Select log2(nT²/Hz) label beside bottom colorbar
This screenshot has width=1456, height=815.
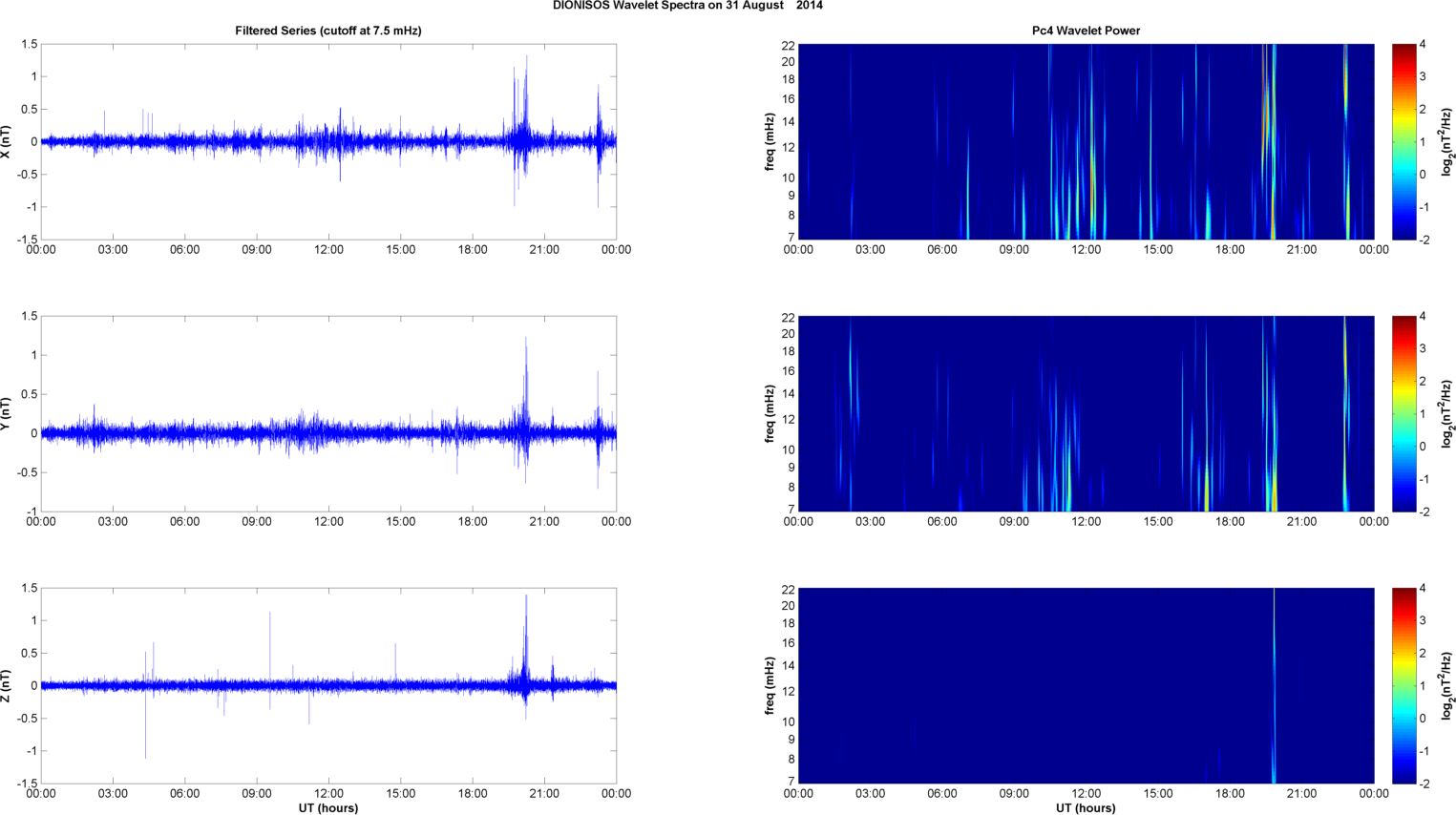pyautogui.click(x=1447, y=685)
